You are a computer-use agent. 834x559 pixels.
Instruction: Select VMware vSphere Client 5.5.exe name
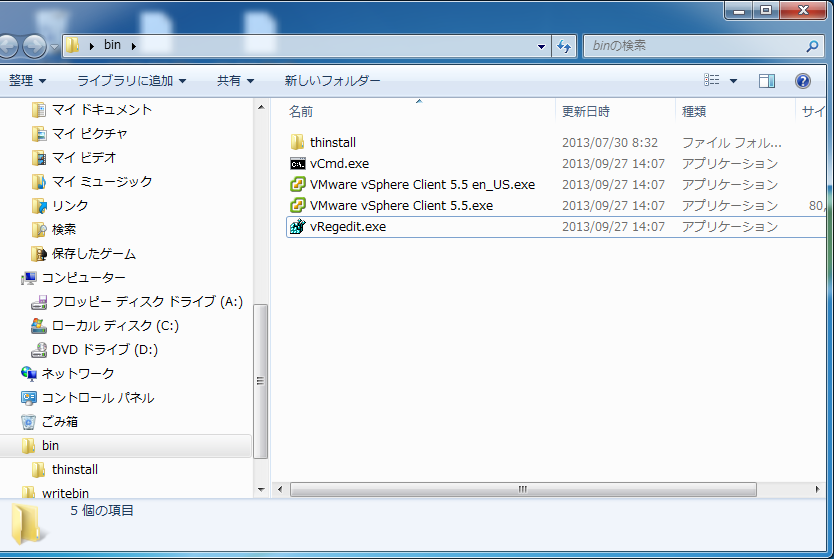pos(402,205)
